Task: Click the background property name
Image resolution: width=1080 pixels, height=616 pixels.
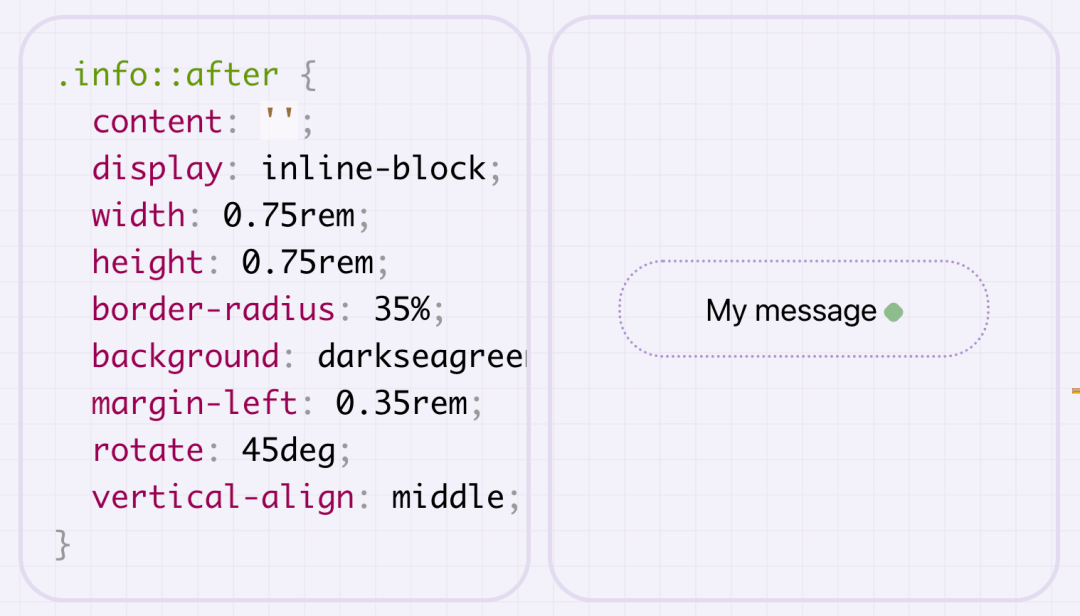Action: (186, 357)
